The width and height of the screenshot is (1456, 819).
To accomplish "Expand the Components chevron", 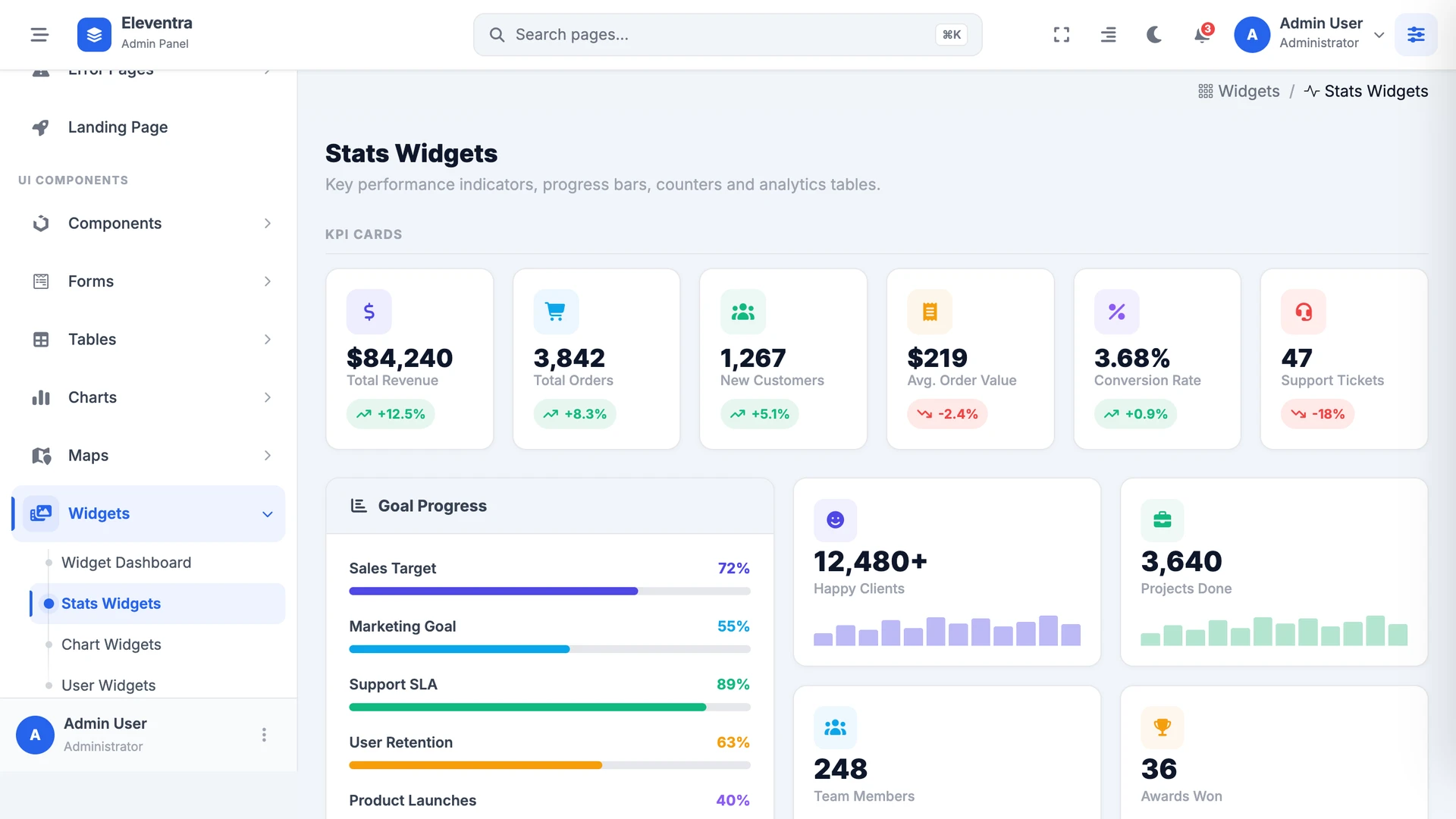I will click(267, 224).
